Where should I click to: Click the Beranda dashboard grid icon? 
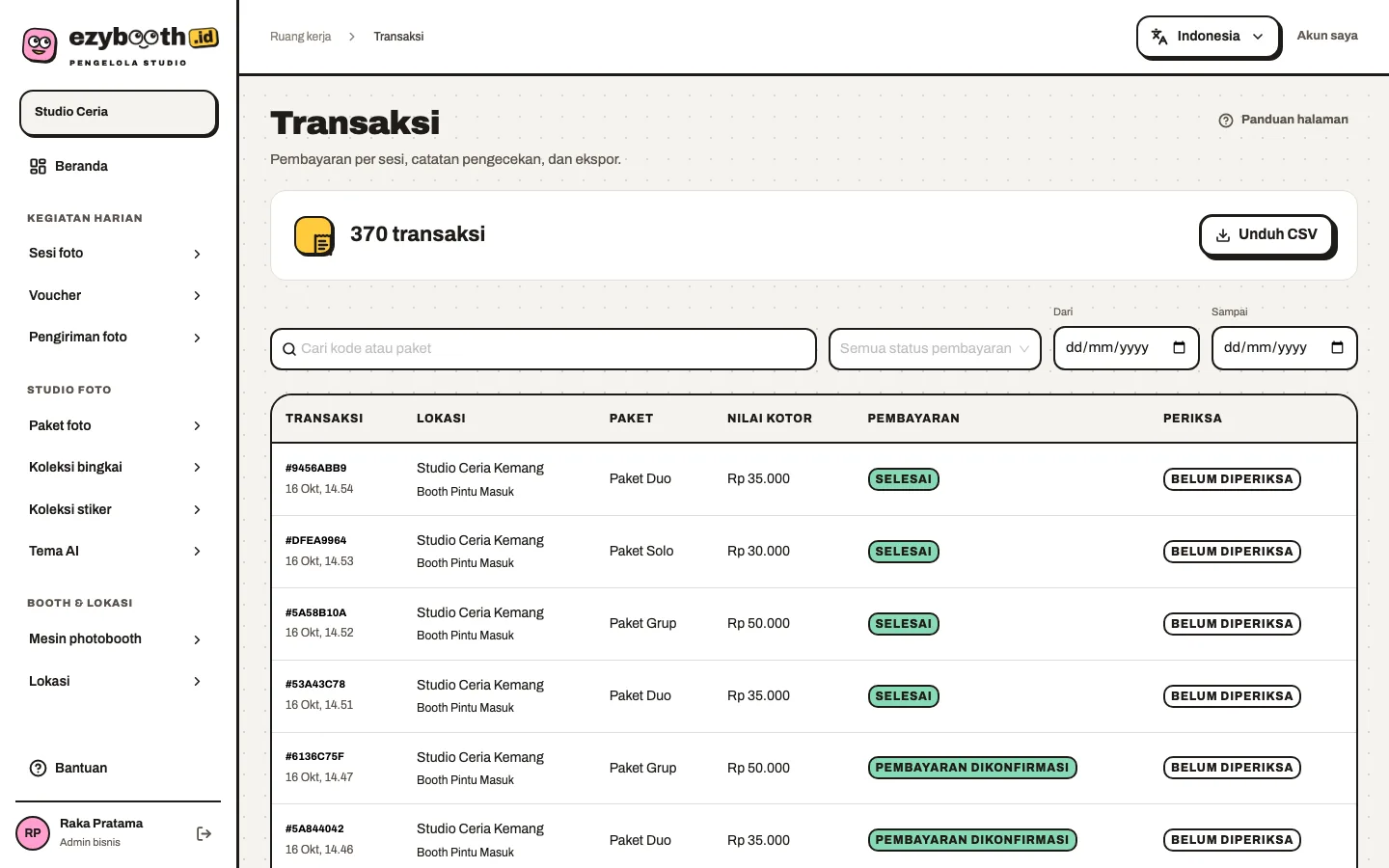tap(38, 167)
